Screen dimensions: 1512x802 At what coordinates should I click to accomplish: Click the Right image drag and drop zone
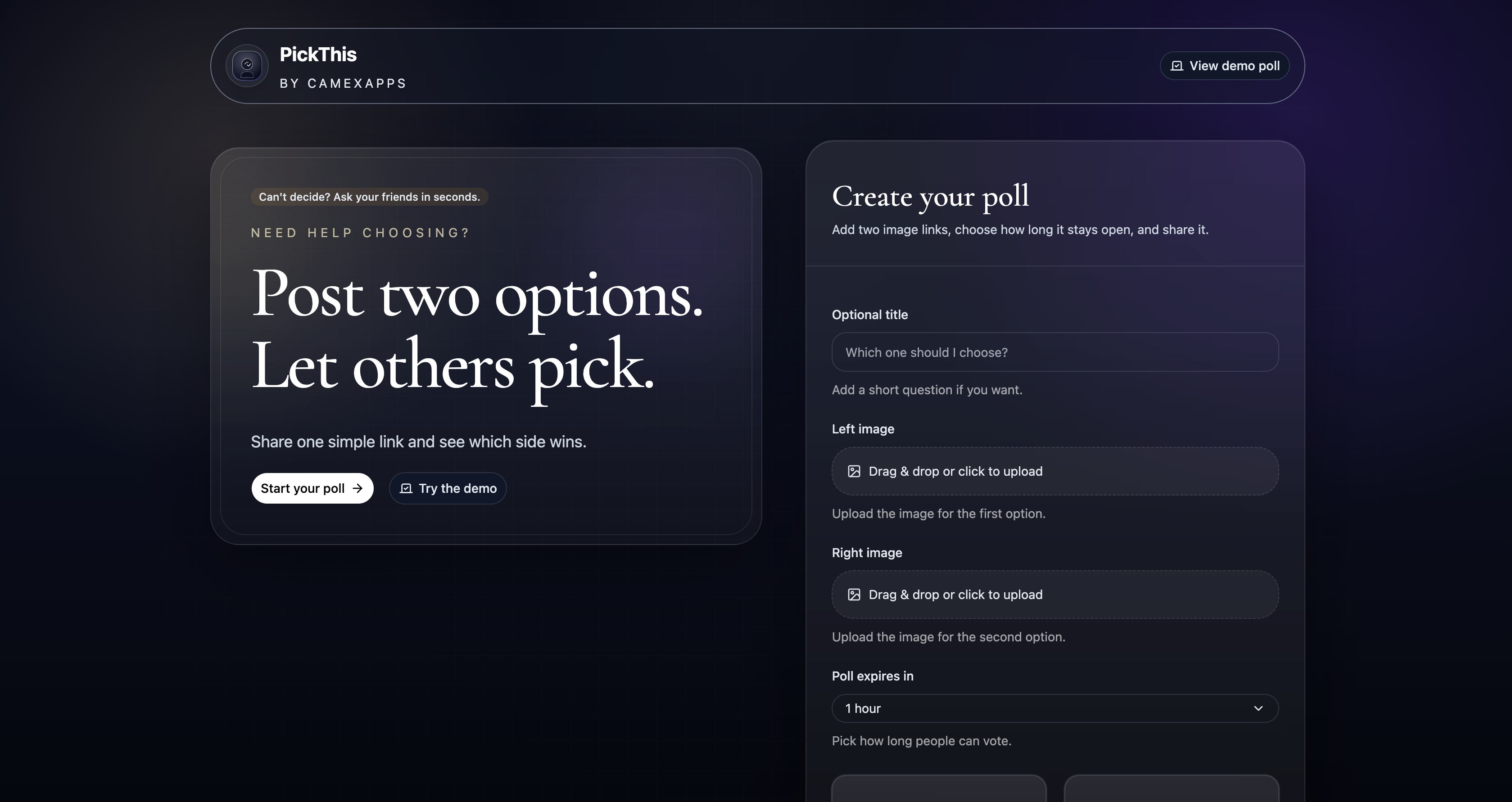click(1055, 595)
